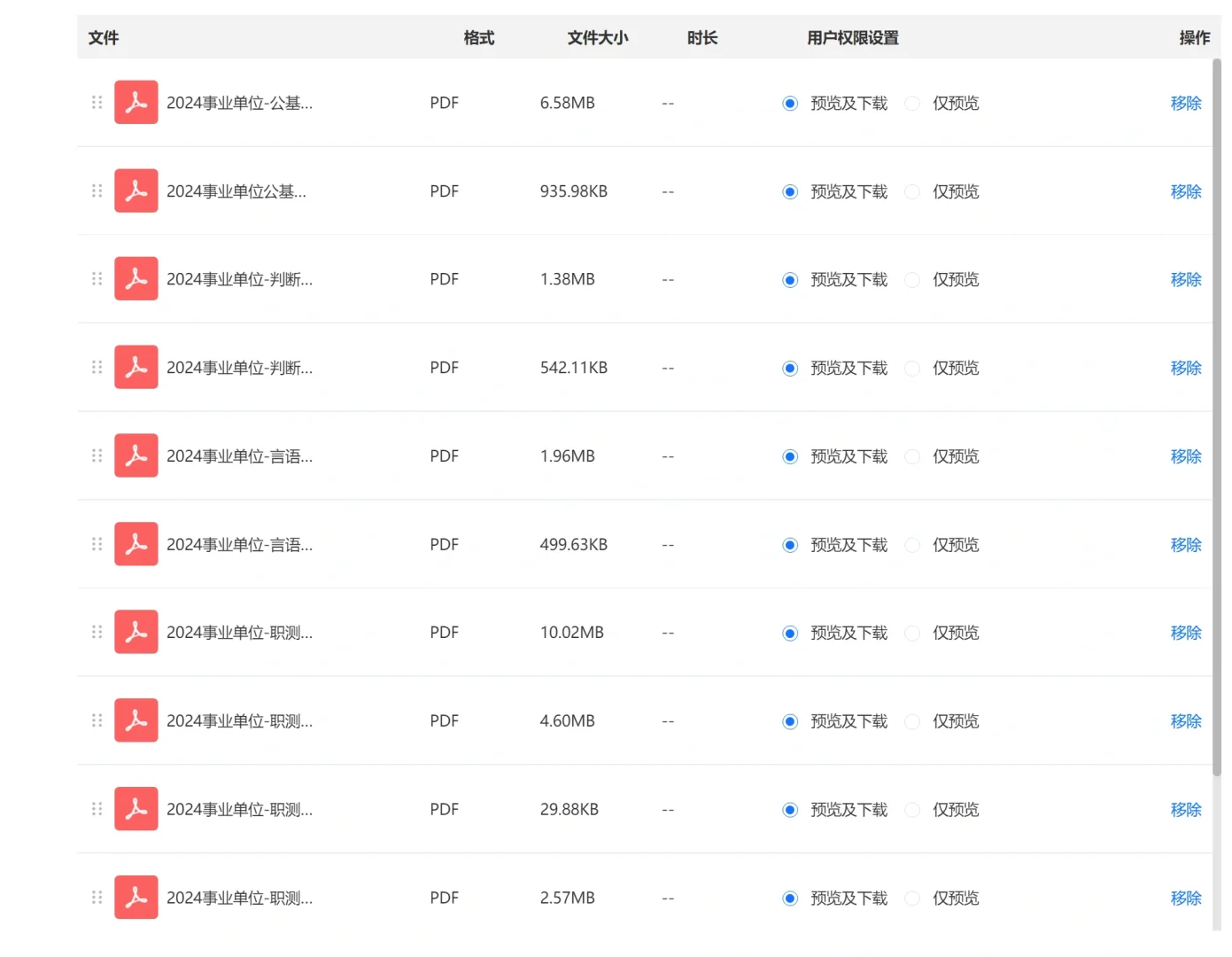The image size is (1232, 957).
Task: Click the PDF icon of the 935.98KB file
Action: point(136,191)
